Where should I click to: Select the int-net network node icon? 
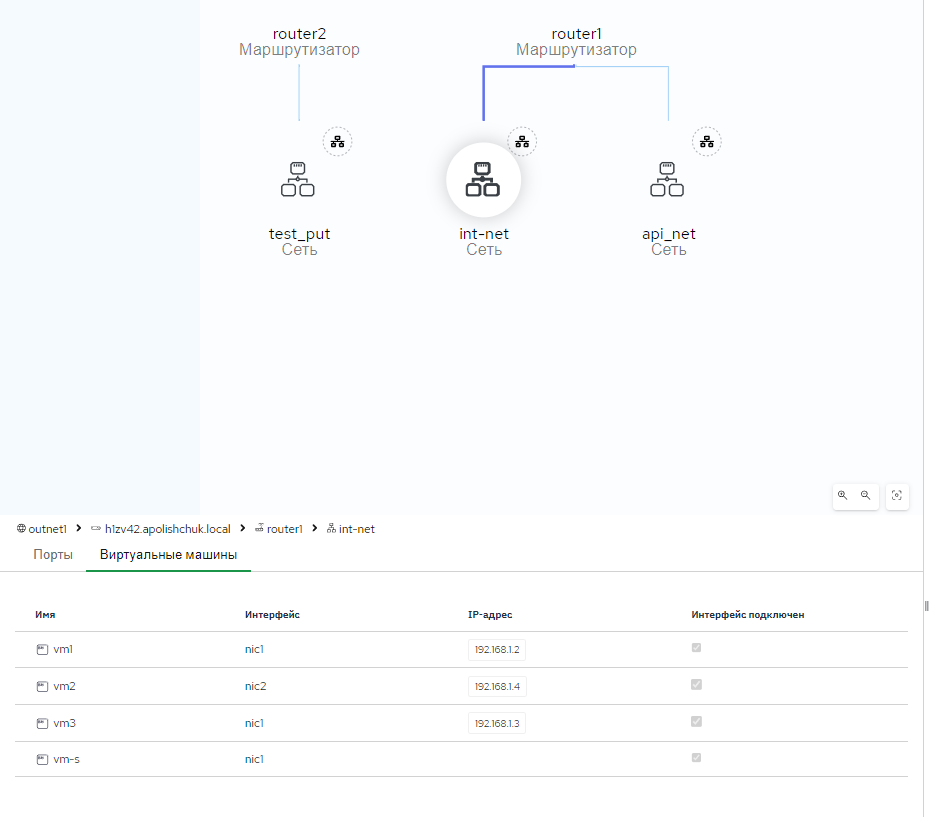pyautogui.click(x=483, y=180)
